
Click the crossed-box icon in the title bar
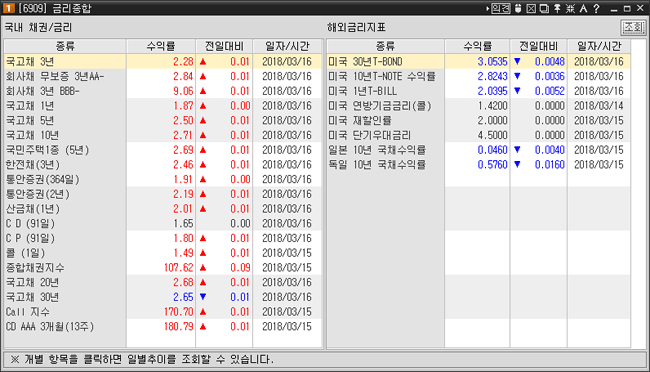click(x=531, y=8)
